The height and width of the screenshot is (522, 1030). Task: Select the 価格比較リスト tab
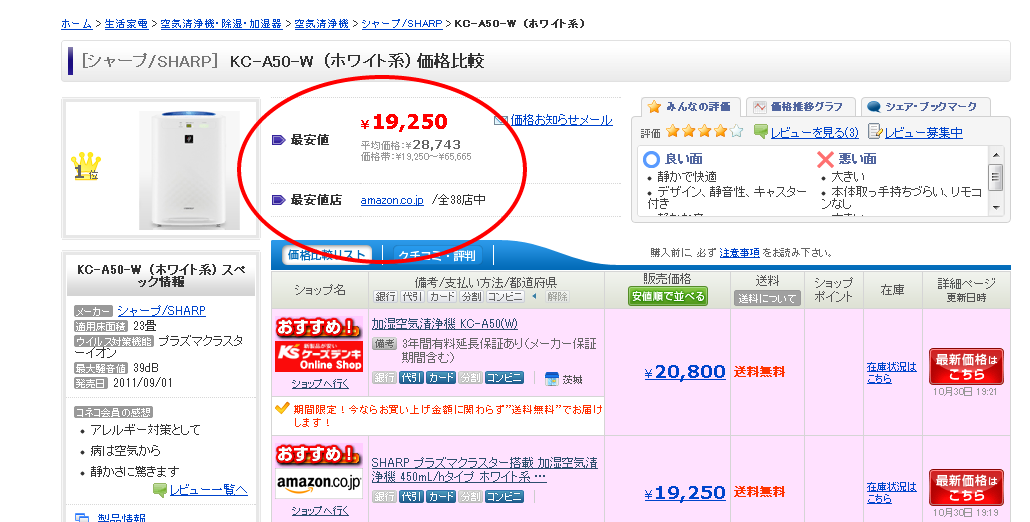coord(327,255)
